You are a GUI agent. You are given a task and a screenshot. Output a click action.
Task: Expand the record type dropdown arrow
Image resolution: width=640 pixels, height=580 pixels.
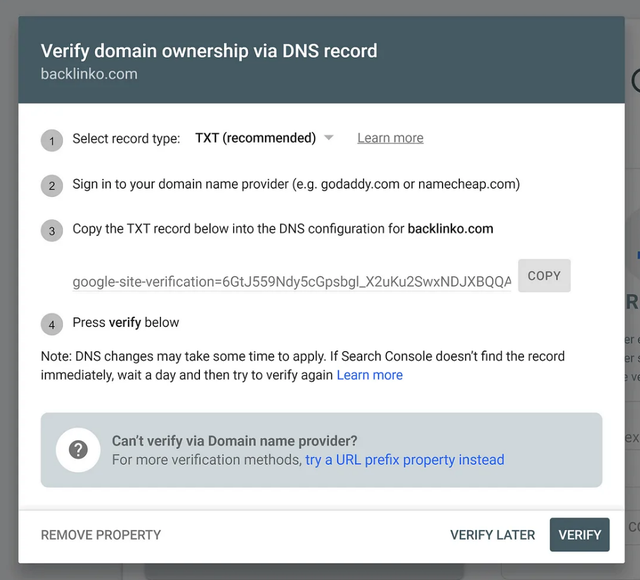click(329, 138)
